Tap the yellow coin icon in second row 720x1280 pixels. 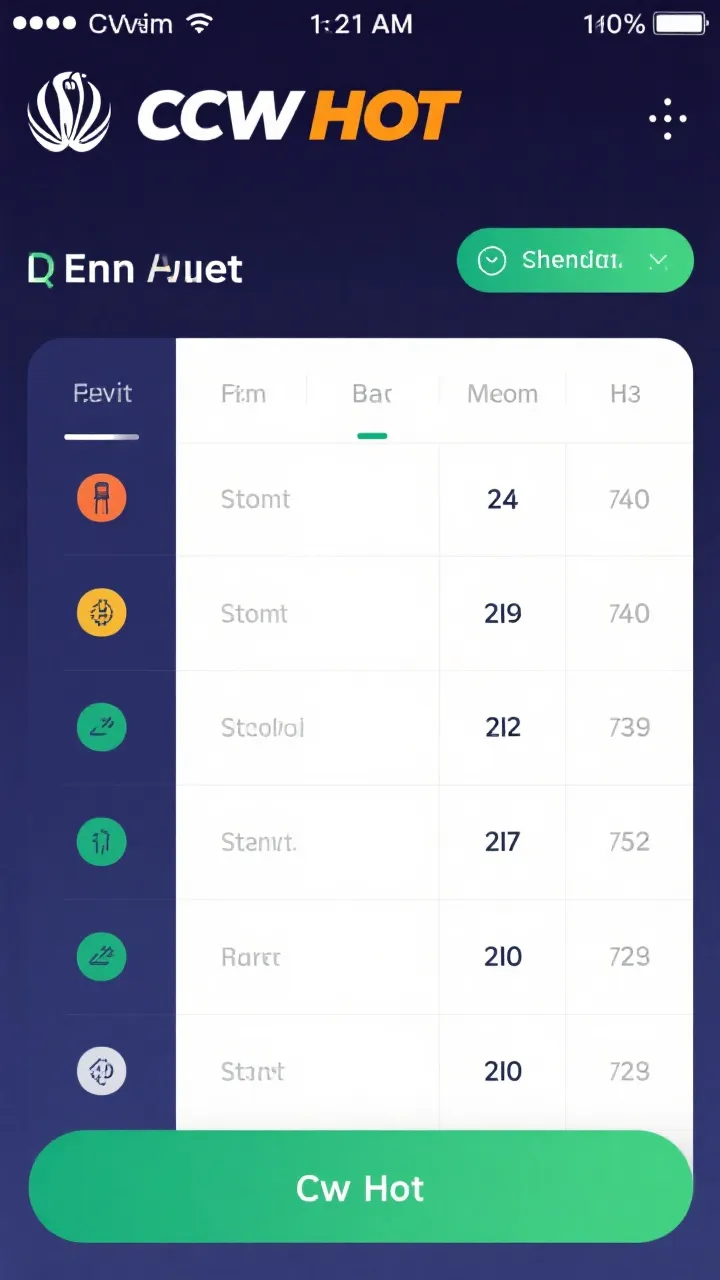pyautogui.click(x=102, y=613)
